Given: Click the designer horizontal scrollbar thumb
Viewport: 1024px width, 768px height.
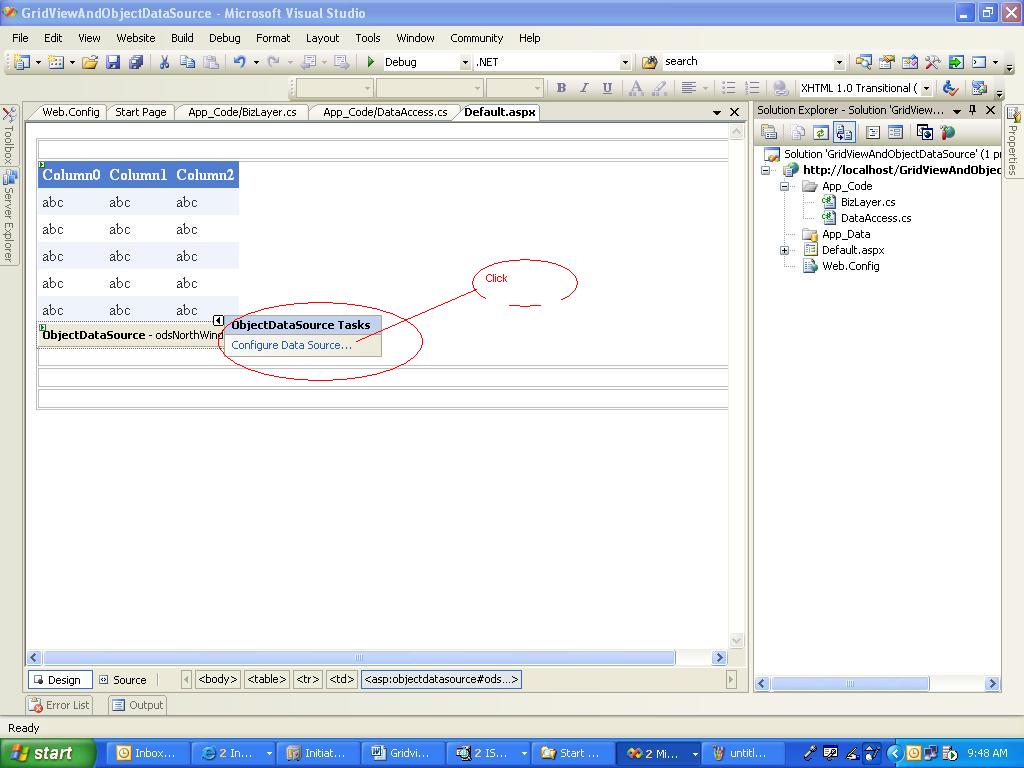Looking at the screenshot, I should point(359,658).
